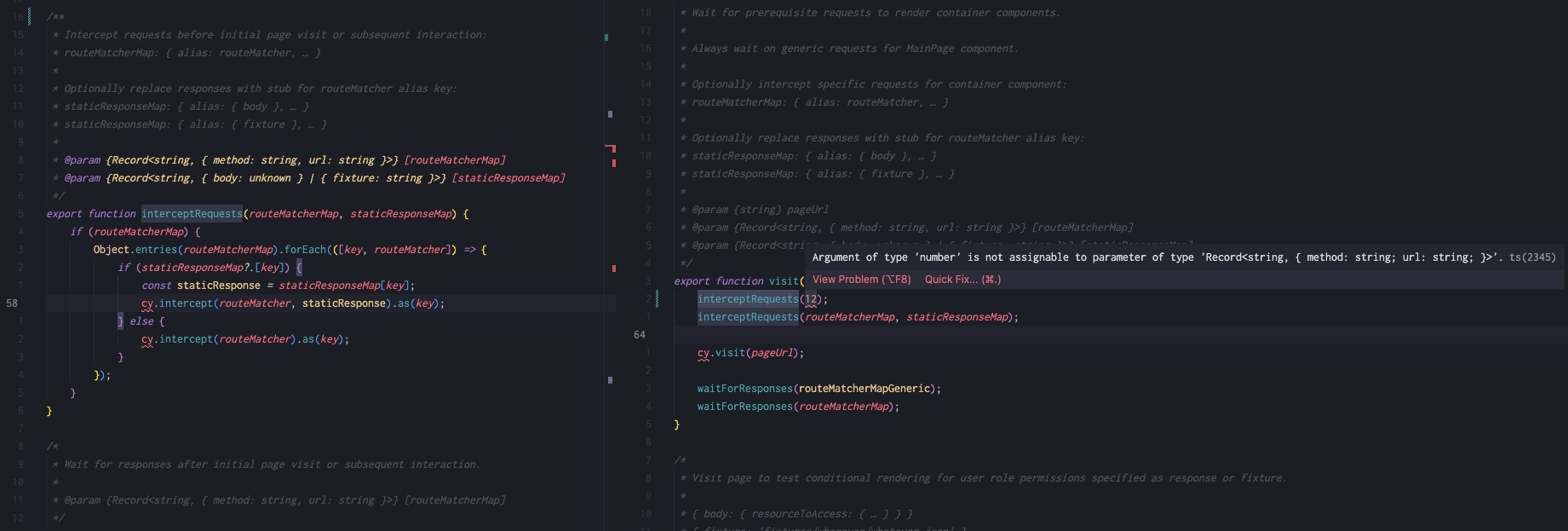The width and height of the screenshot is (1568, 531).
Task: Open Quick Fix in the error tooltip
Action: [x=962, y=280]
